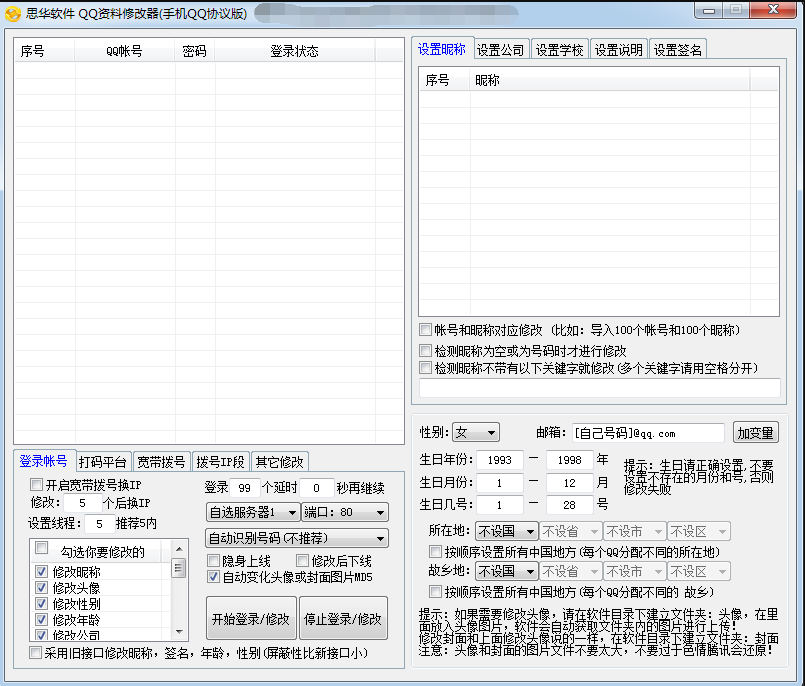Open 故乡地 province dropdown 不设省
The height and width of the screenshot is (686, 805).
point(570,571)
